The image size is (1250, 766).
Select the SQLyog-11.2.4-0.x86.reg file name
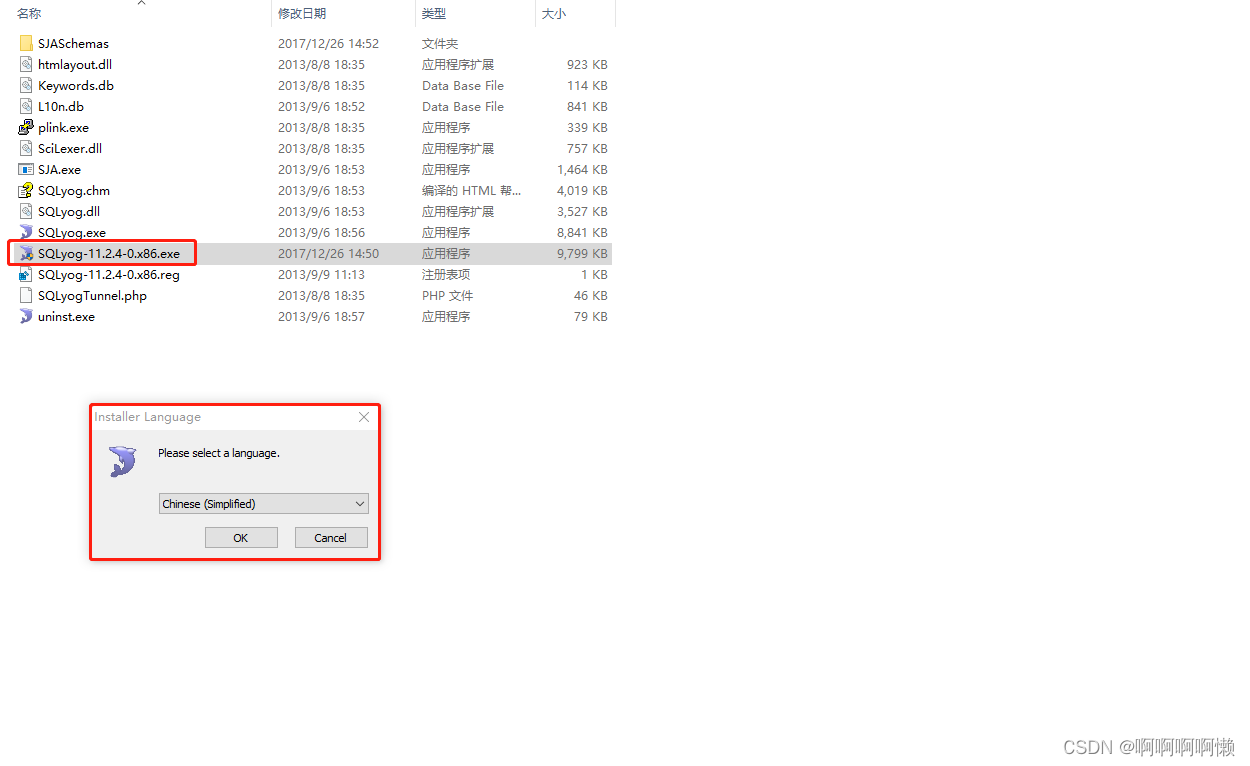(109, 274)
